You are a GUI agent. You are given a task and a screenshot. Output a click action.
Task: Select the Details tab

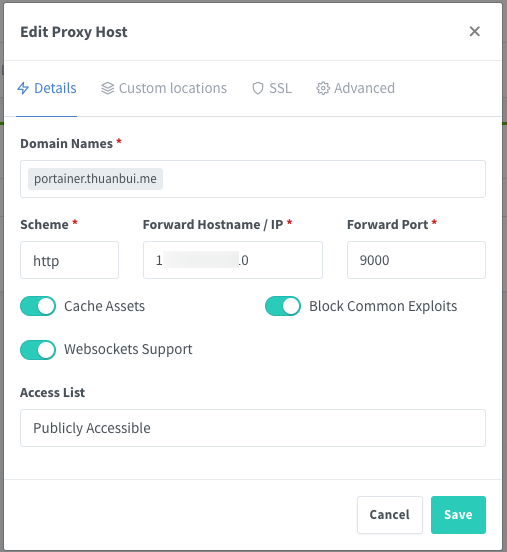(47, 88)
